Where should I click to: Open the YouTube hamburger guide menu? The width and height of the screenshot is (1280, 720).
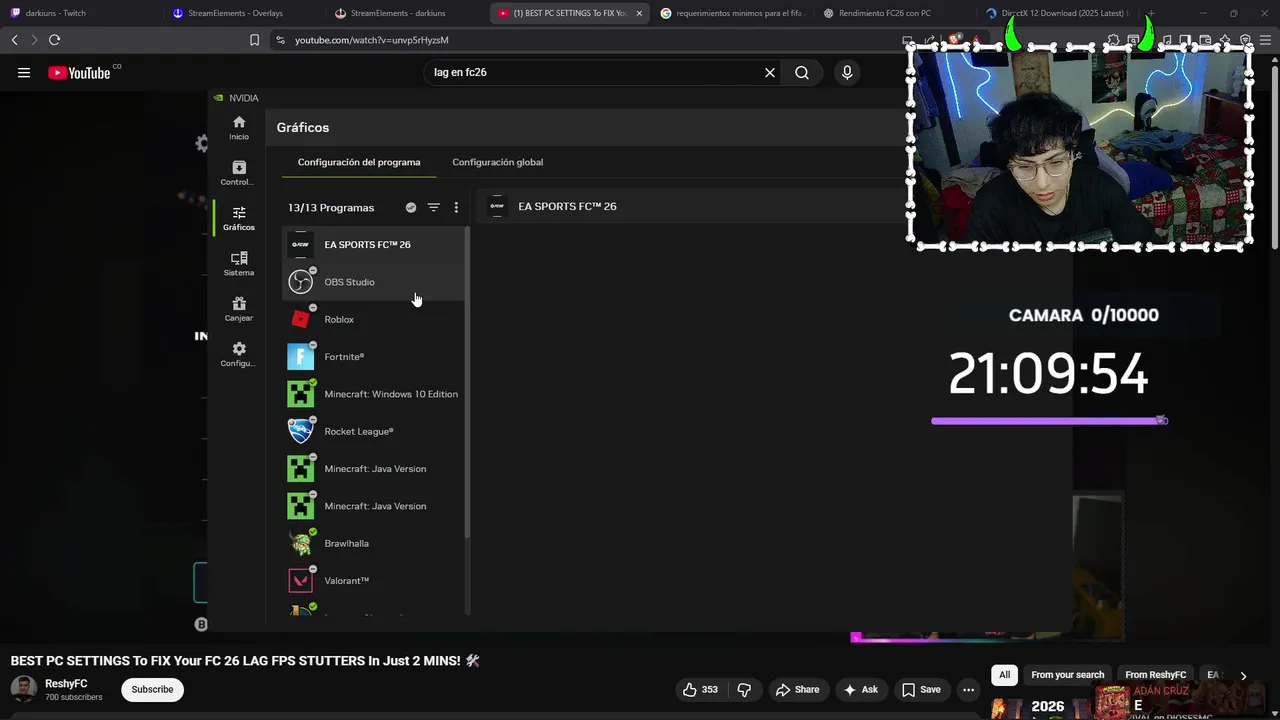click(24, 72)
